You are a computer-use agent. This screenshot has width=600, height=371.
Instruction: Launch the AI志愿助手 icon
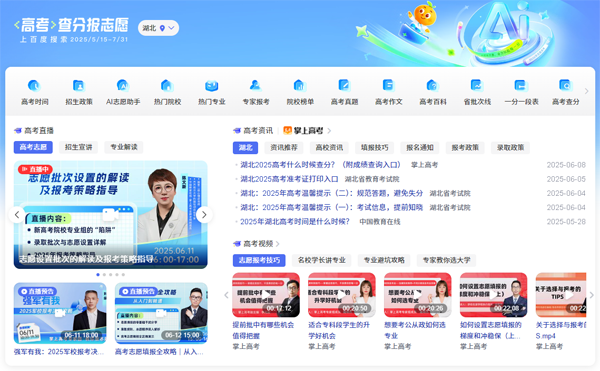coord(123,86)
